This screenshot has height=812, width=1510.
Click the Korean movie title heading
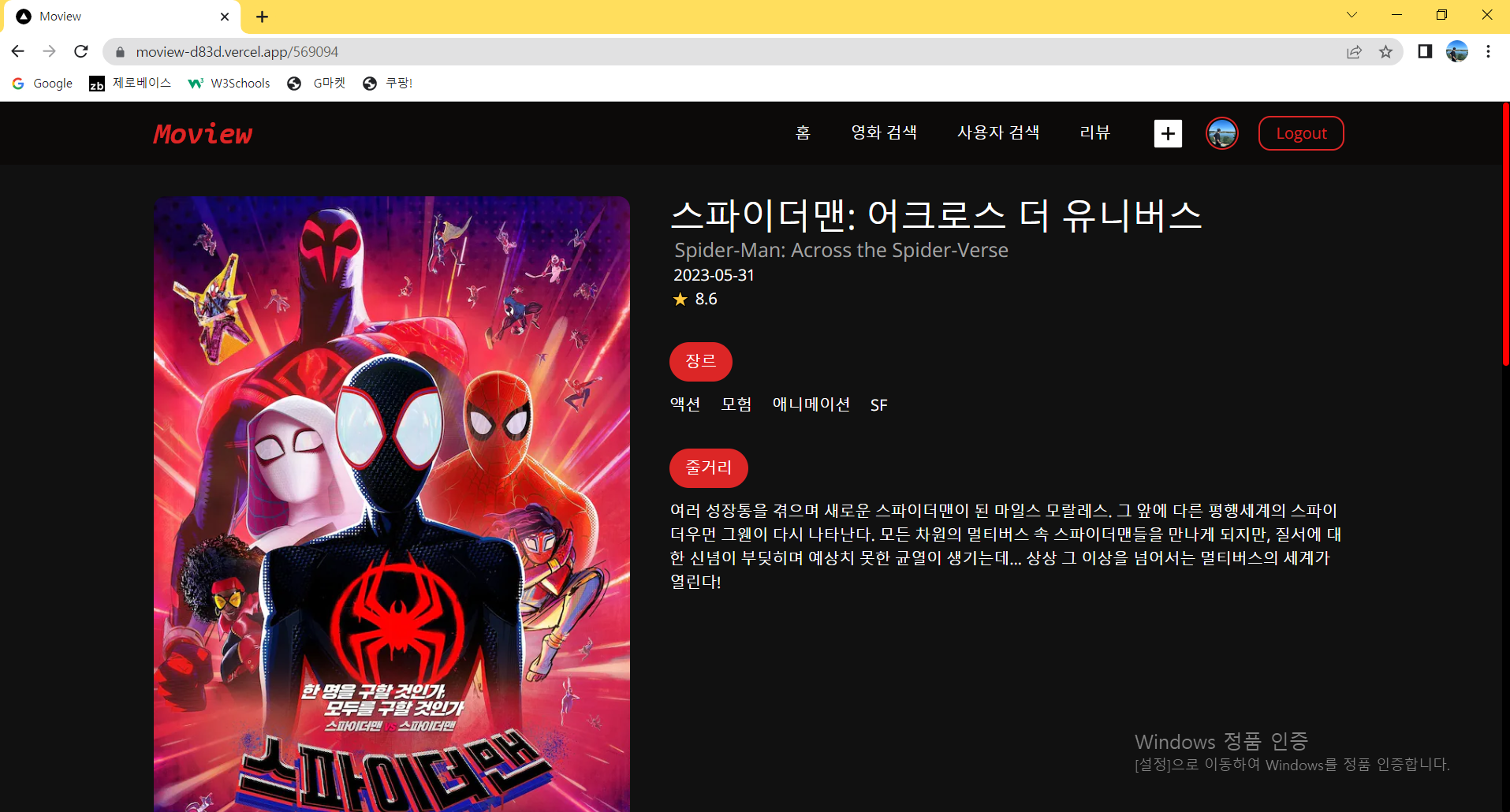coord(937,215)
